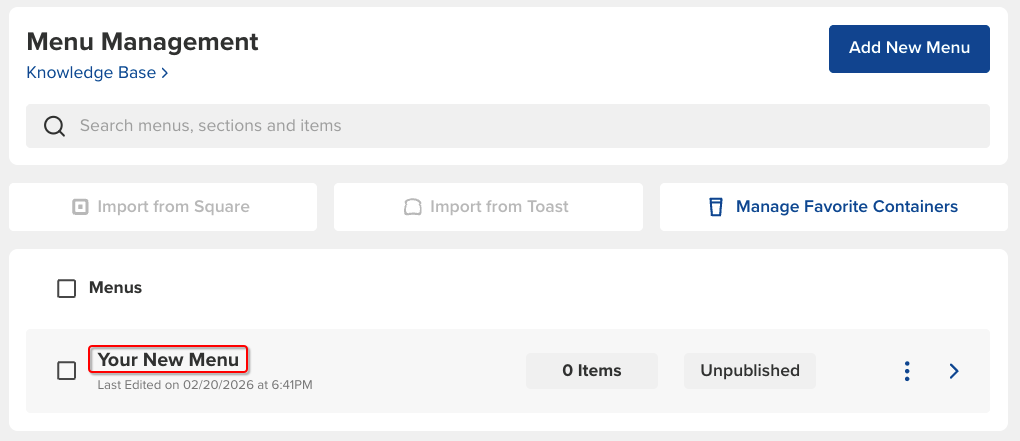Click the Toast bread icon
This screenshot has height=441, width=1020.
tap(412, 207)
